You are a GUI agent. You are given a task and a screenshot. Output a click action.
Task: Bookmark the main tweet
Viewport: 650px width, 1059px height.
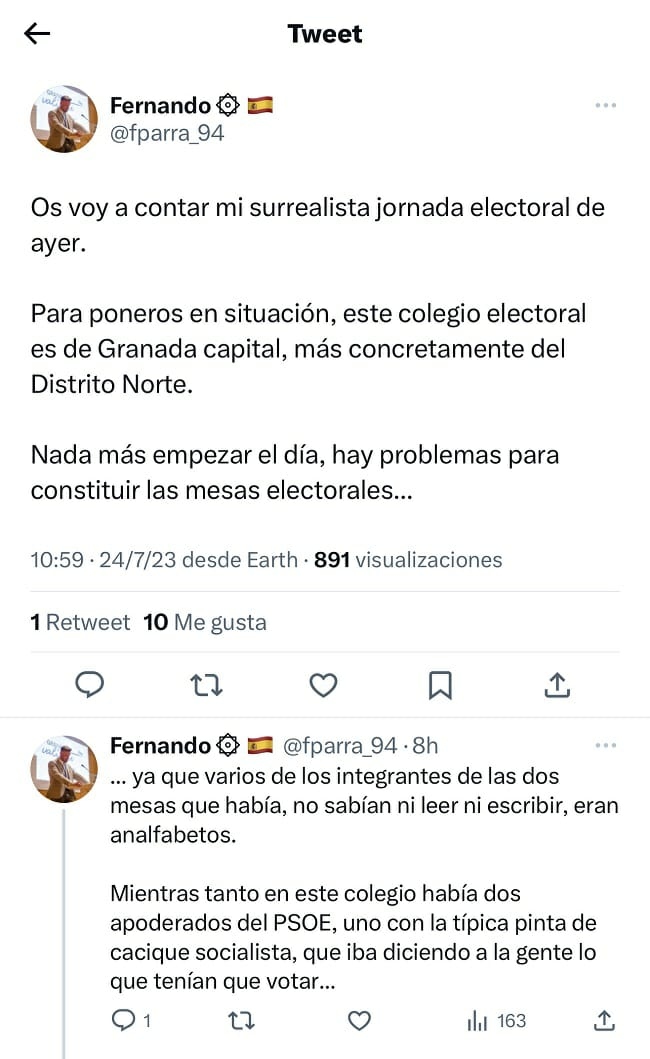point(440,684)
